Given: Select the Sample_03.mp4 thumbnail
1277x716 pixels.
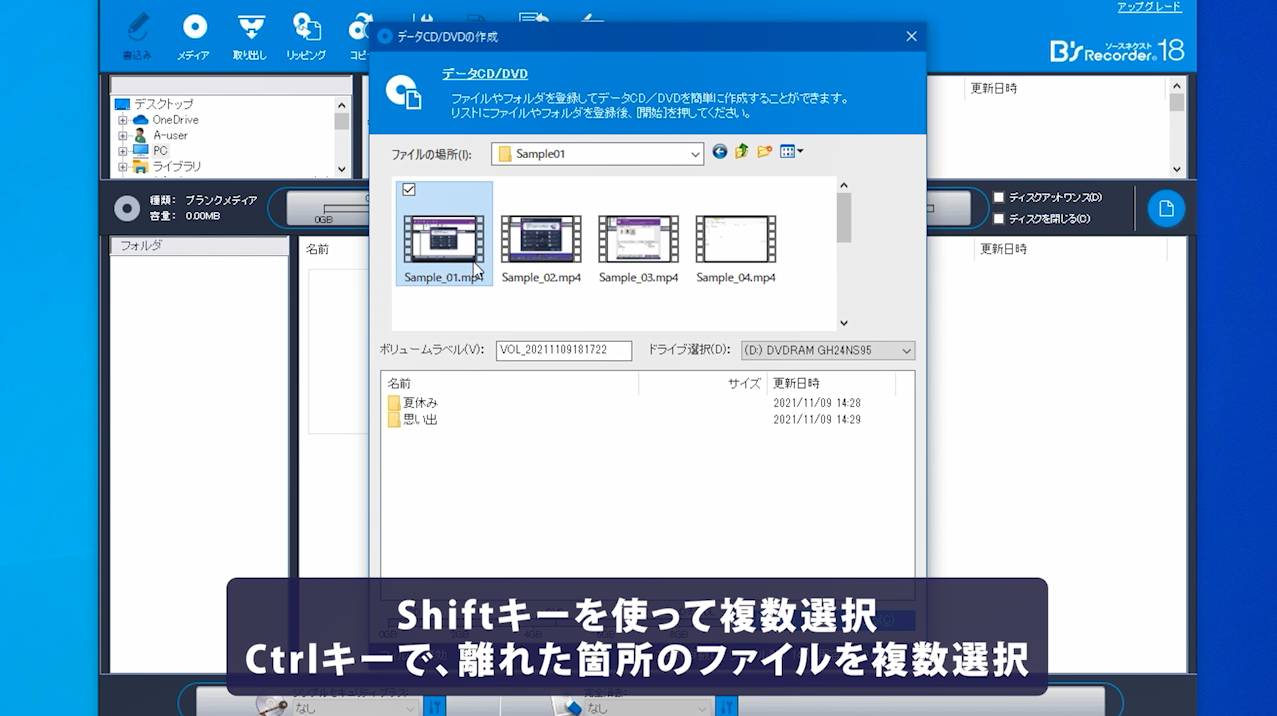Looking at the screenshot, I should coord(637,239).
